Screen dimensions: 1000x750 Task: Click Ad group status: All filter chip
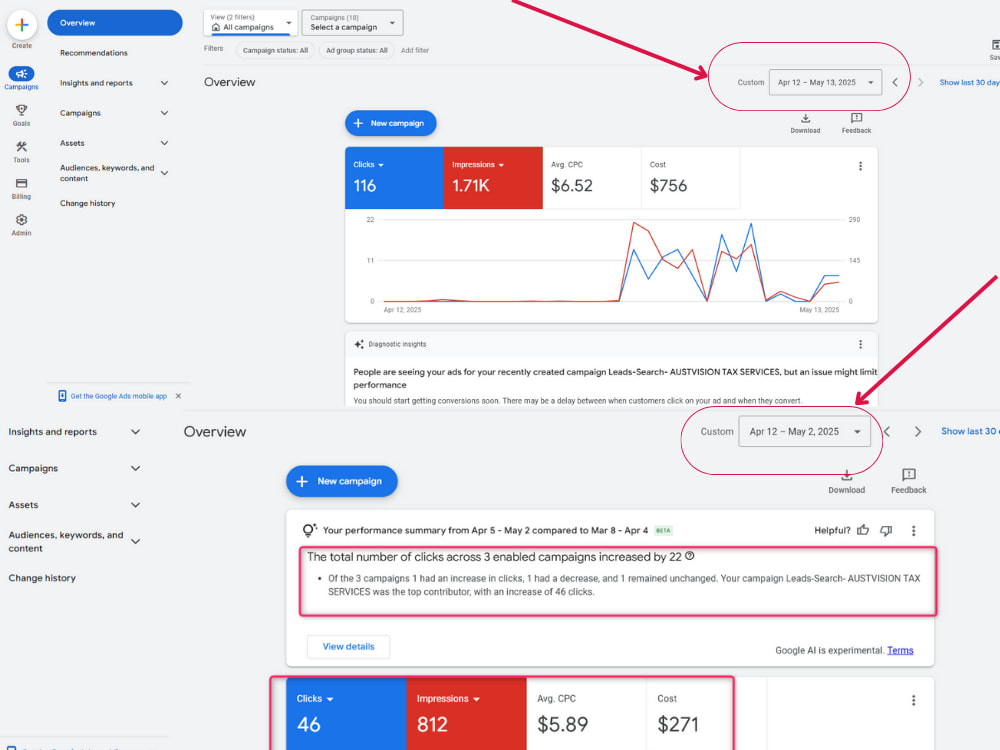(357, 50)
